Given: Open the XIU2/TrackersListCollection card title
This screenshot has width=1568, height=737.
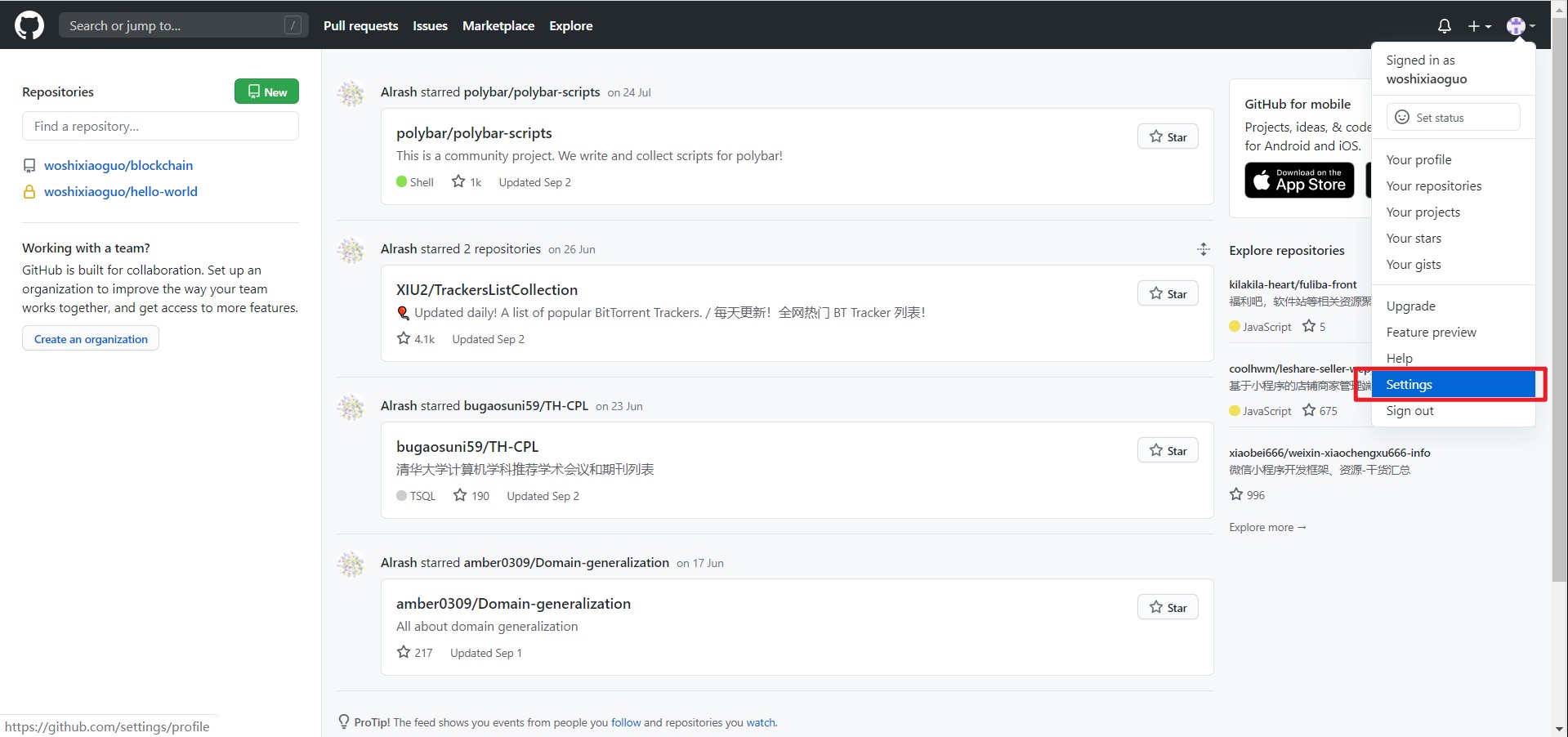Looking at the screenshot, I should click(487, 290).
